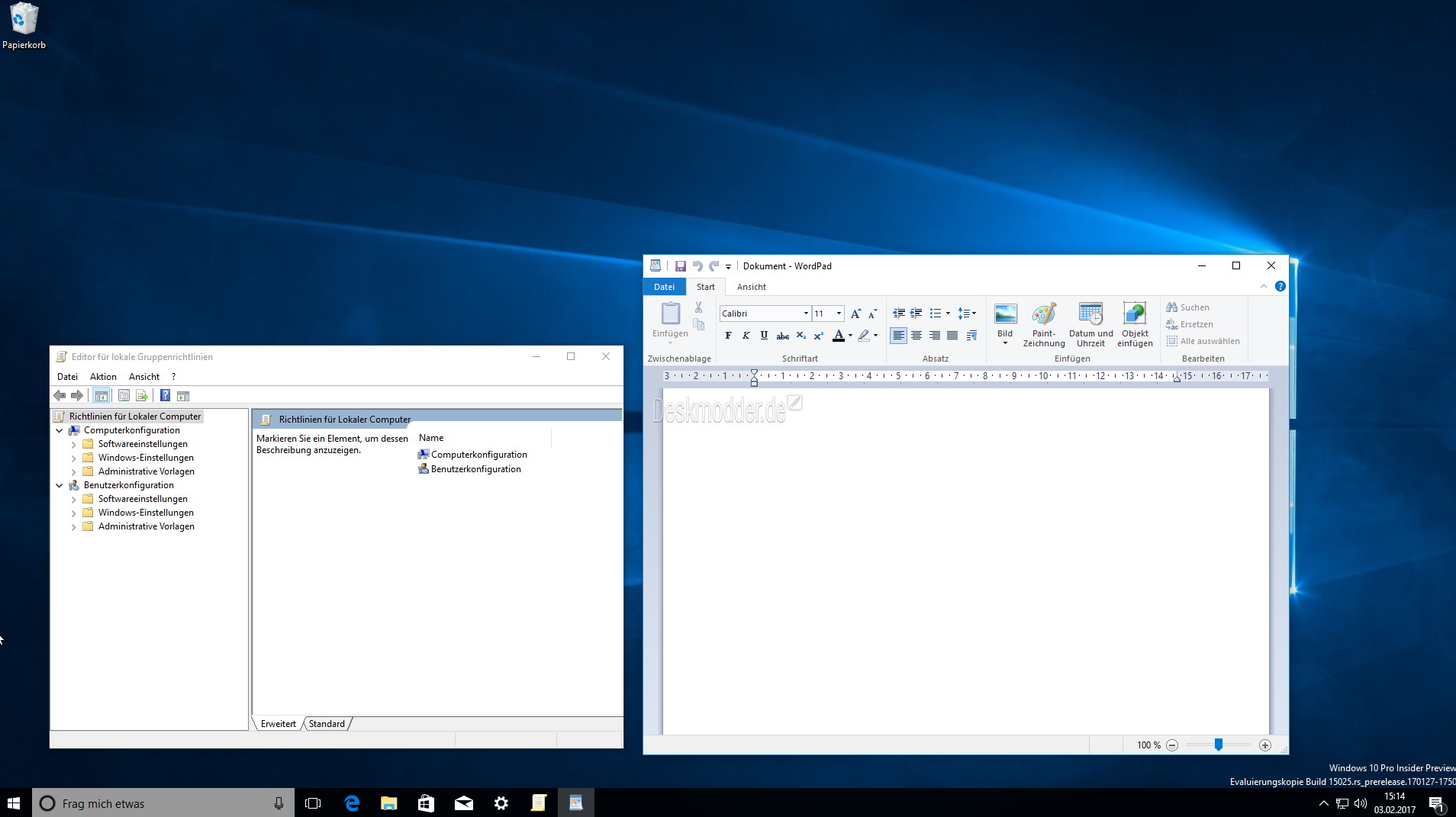Select Benutzerkonfiguration in the Name list
Screen dimensions: 1456x817
469,469
